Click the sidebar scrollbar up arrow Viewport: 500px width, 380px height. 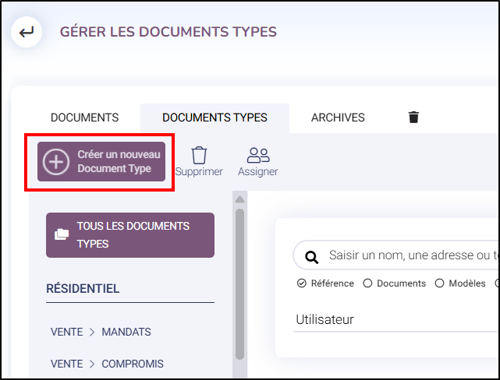pos(240,199)
